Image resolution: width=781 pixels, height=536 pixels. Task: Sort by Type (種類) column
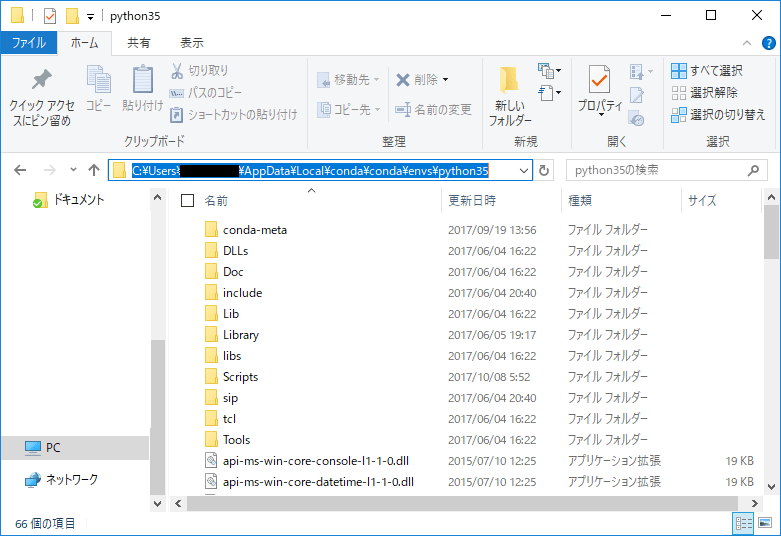point(580,201)
